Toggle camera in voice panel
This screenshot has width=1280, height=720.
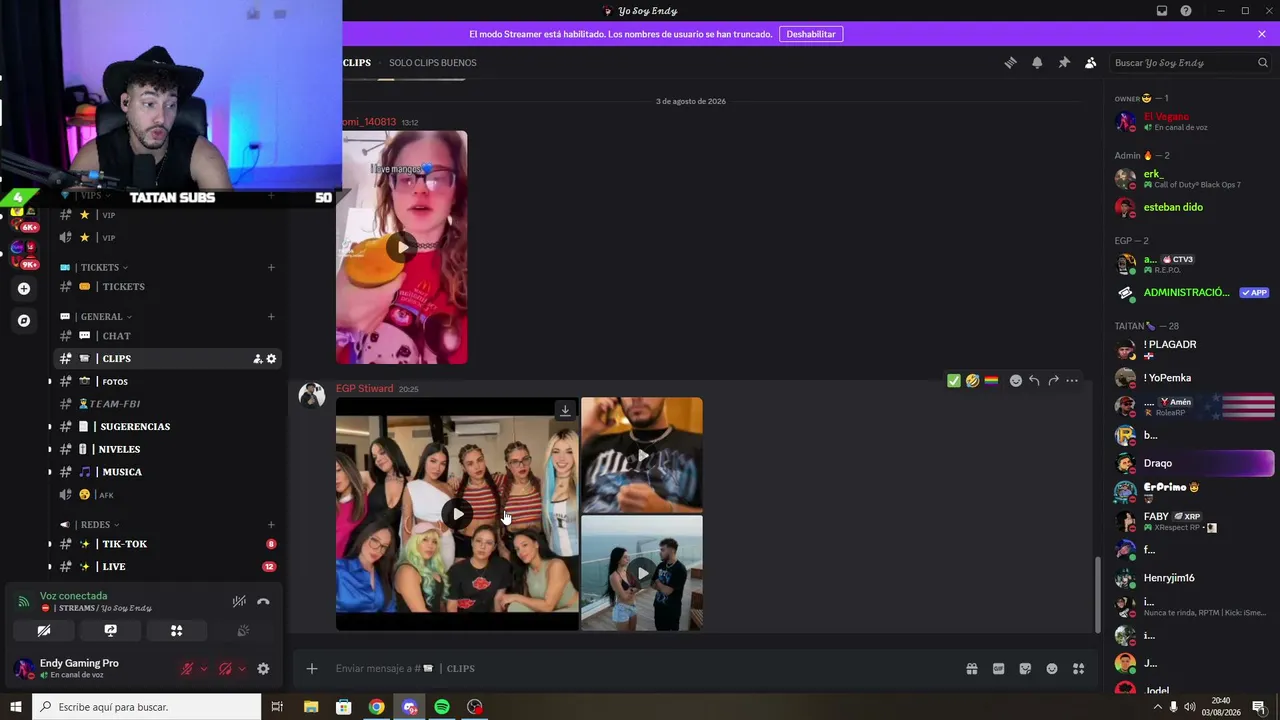pyautogui.click(x=44, y=631)
